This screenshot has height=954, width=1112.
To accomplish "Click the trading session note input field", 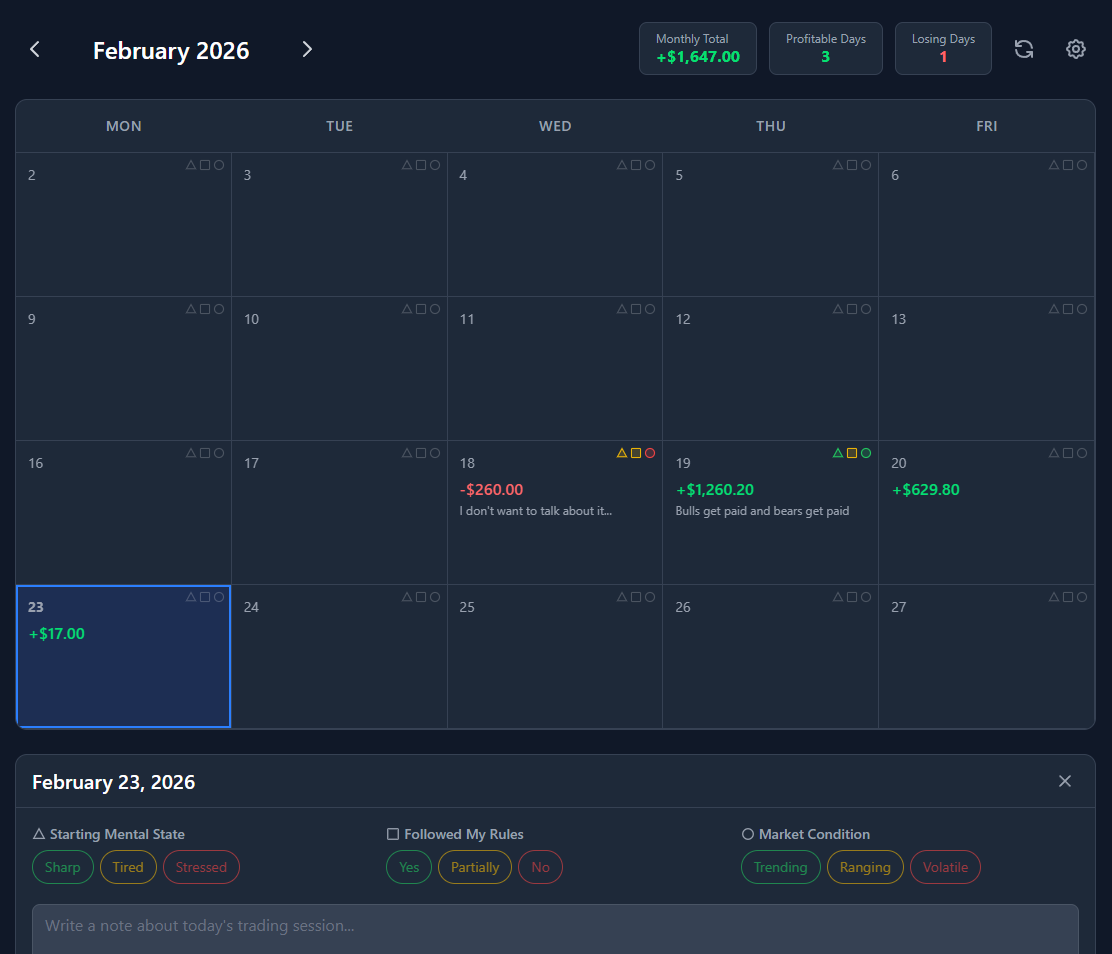I will [x=556, y=926].
